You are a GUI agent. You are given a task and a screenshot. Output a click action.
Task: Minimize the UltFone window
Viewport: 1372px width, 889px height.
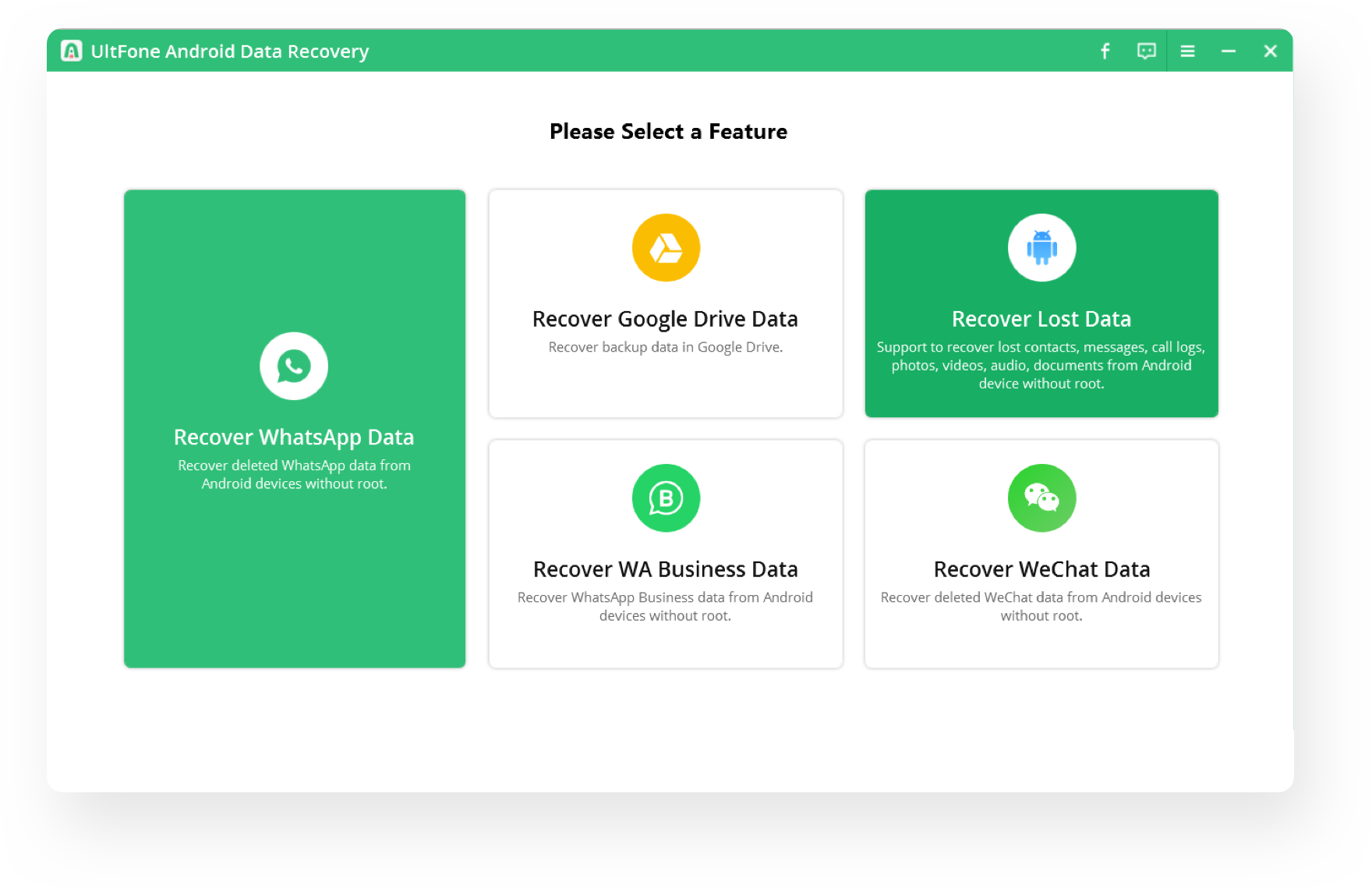[1229, 51]
